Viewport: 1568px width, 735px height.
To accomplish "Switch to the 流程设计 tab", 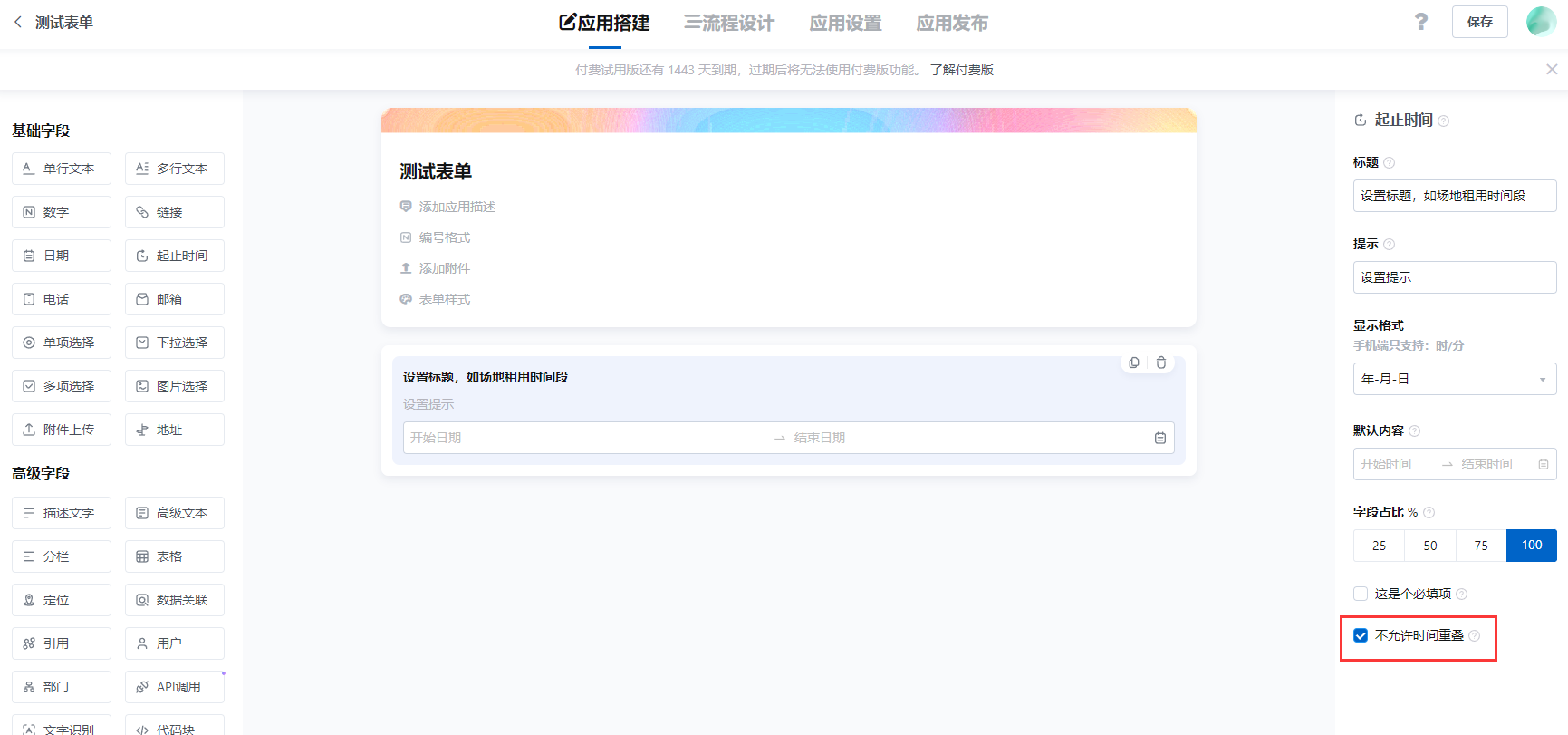I will pyautogui.click(x=729, y=23).
